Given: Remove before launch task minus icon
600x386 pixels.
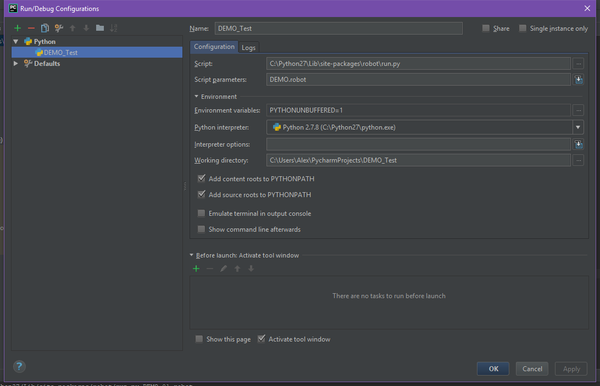Looking at the screenshot, I should (x=210, y=269).
